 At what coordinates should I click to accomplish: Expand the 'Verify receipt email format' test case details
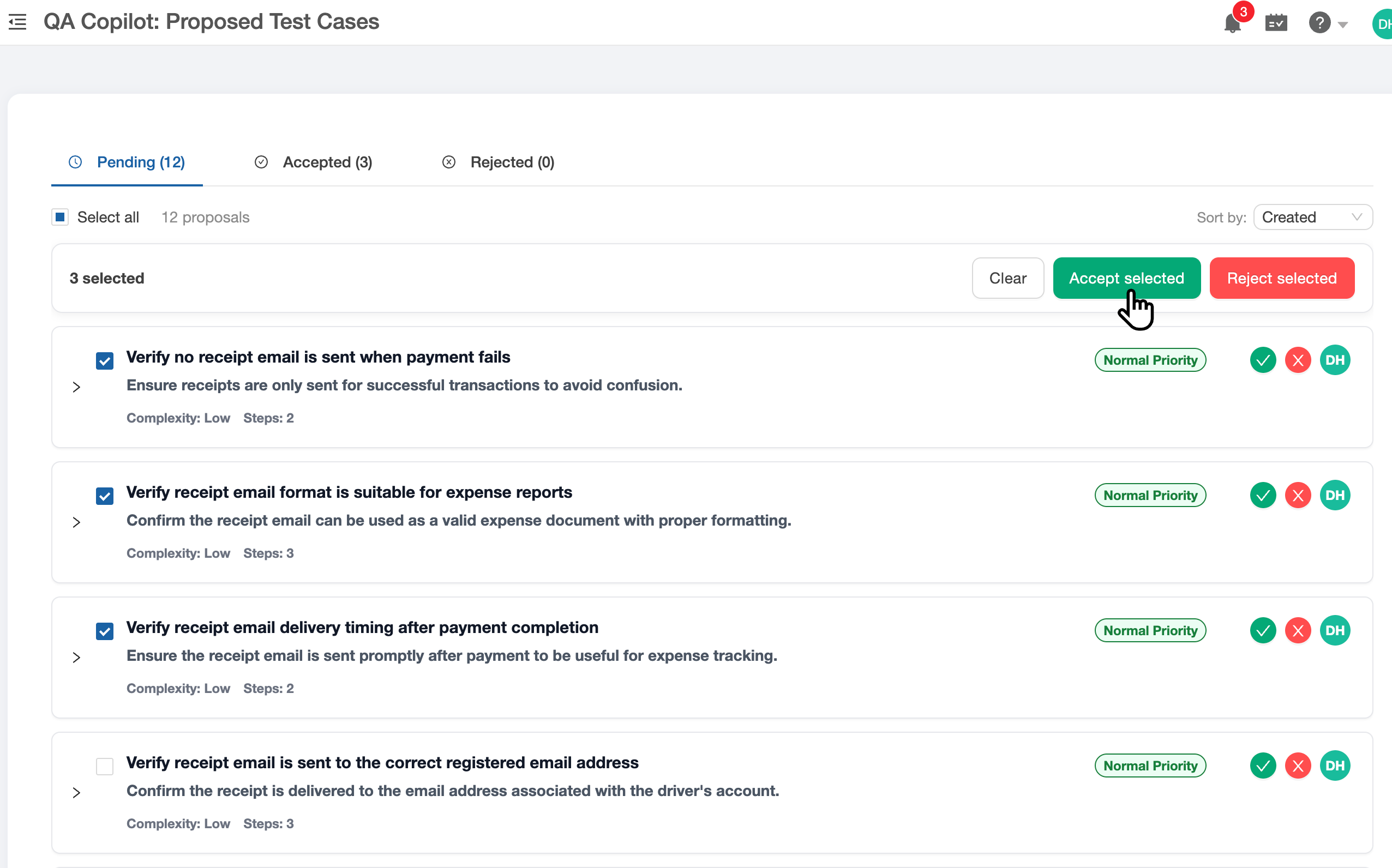[76, 522]
